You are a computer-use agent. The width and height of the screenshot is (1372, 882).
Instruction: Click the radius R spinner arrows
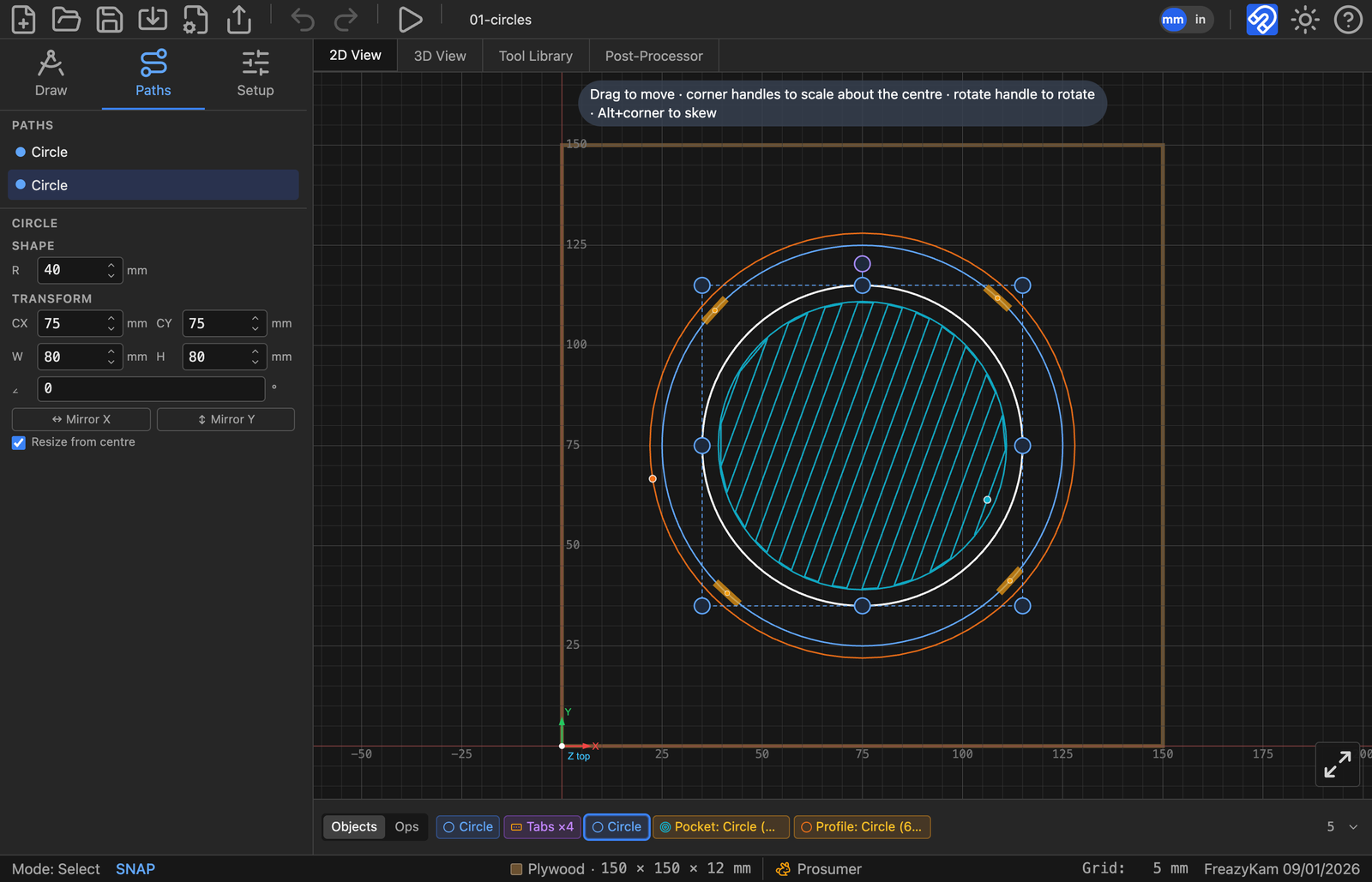tap(111, 270)
